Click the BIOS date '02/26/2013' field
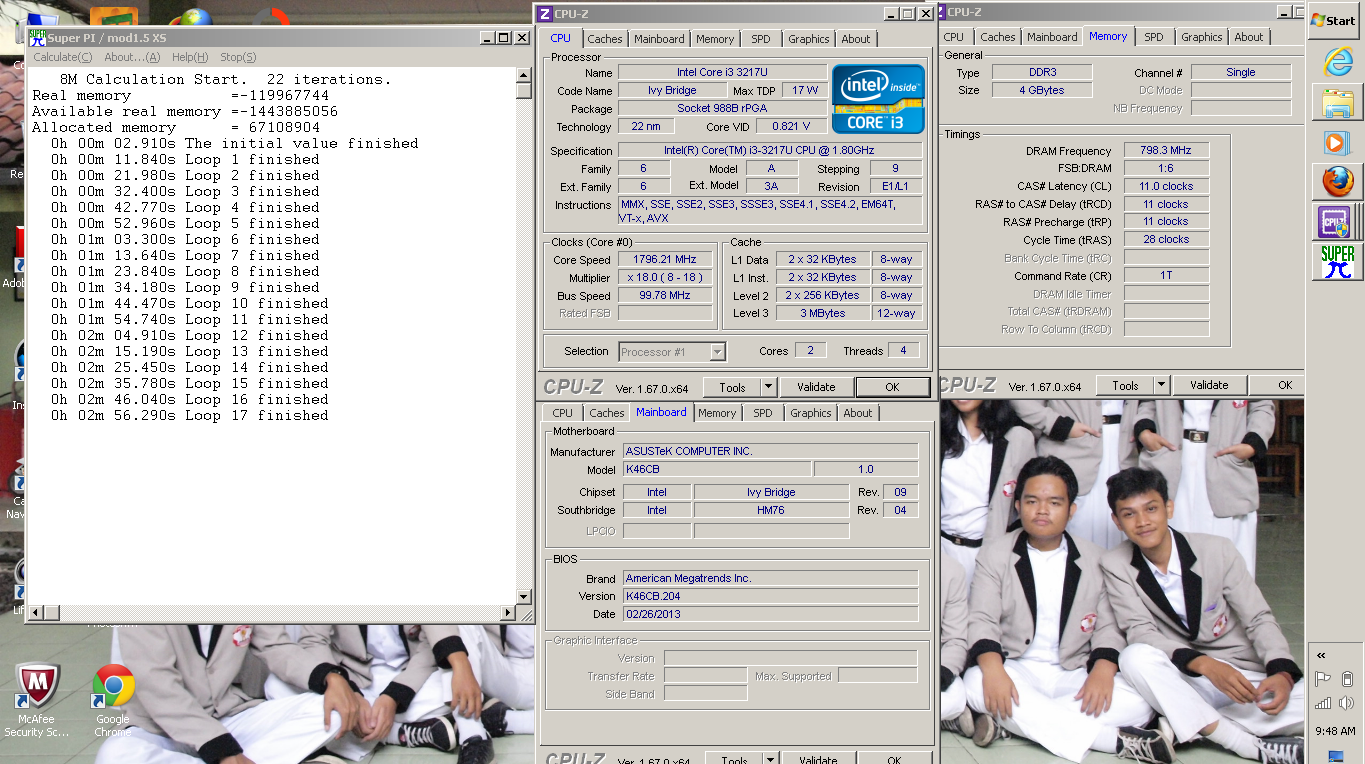Viewport: 1365px width, 764px height. point(770,614)
